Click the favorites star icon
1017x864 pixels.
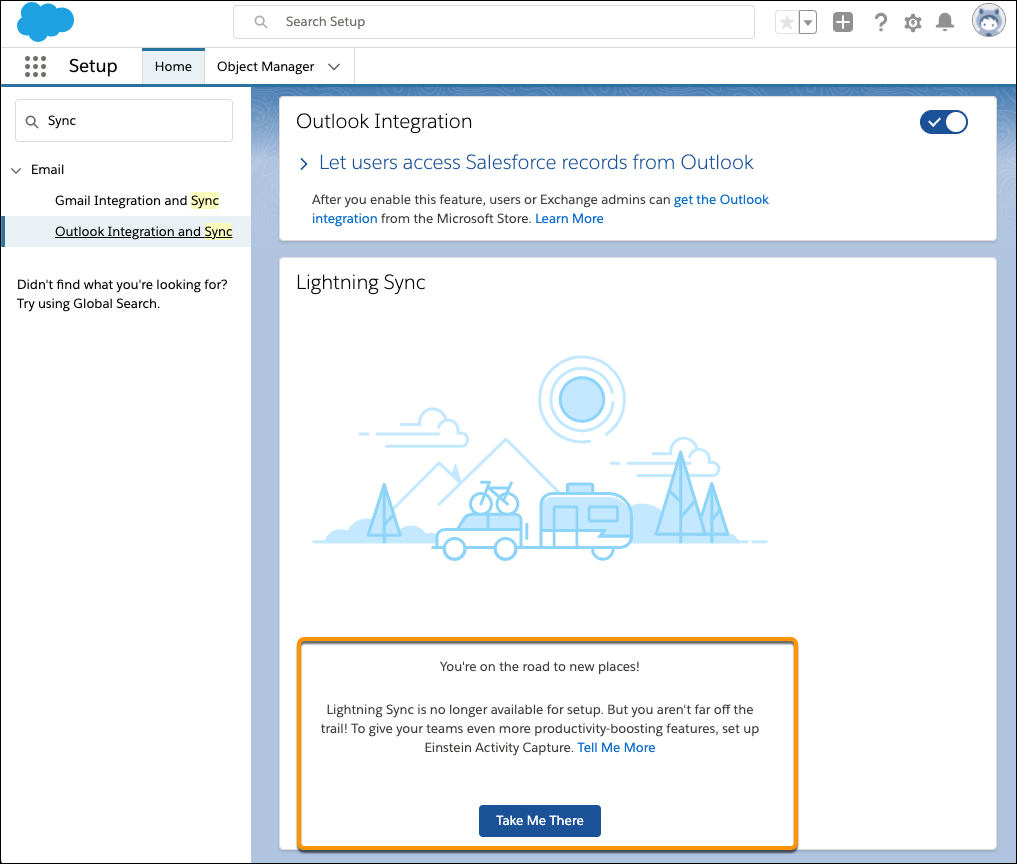click(787, 23)
